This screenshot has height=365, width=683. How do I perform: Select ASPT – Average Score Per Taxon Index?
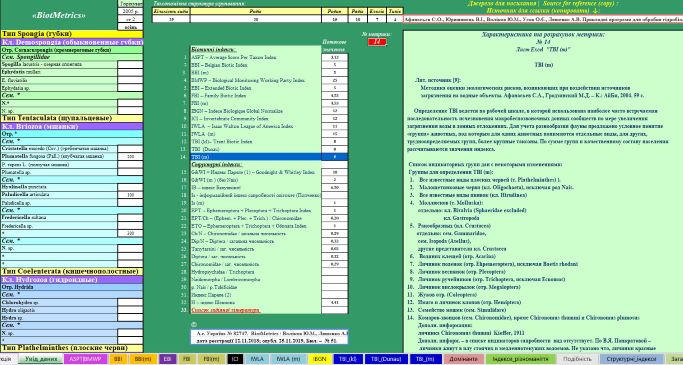coord(256,57)
